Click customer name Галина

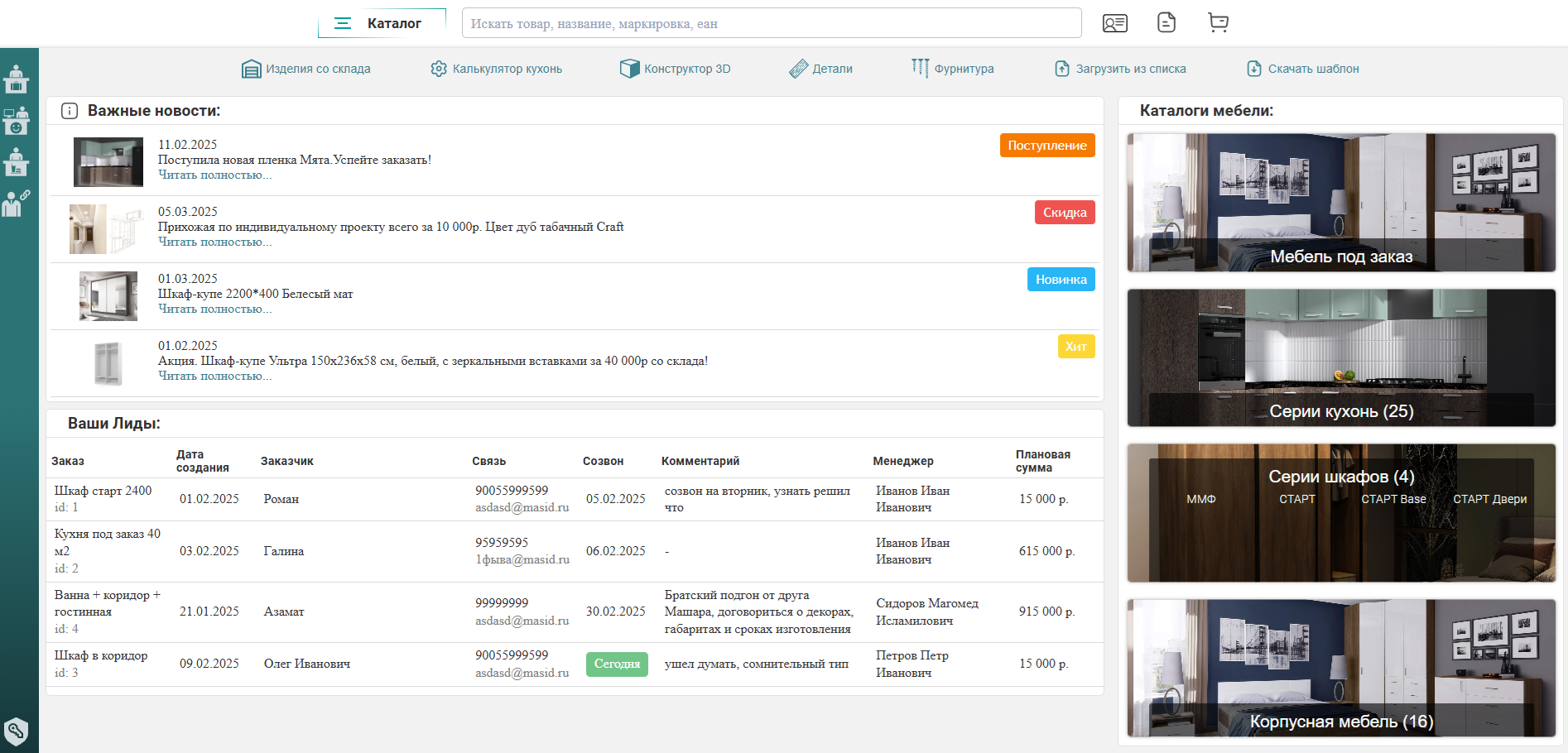[x=284, y=551]
